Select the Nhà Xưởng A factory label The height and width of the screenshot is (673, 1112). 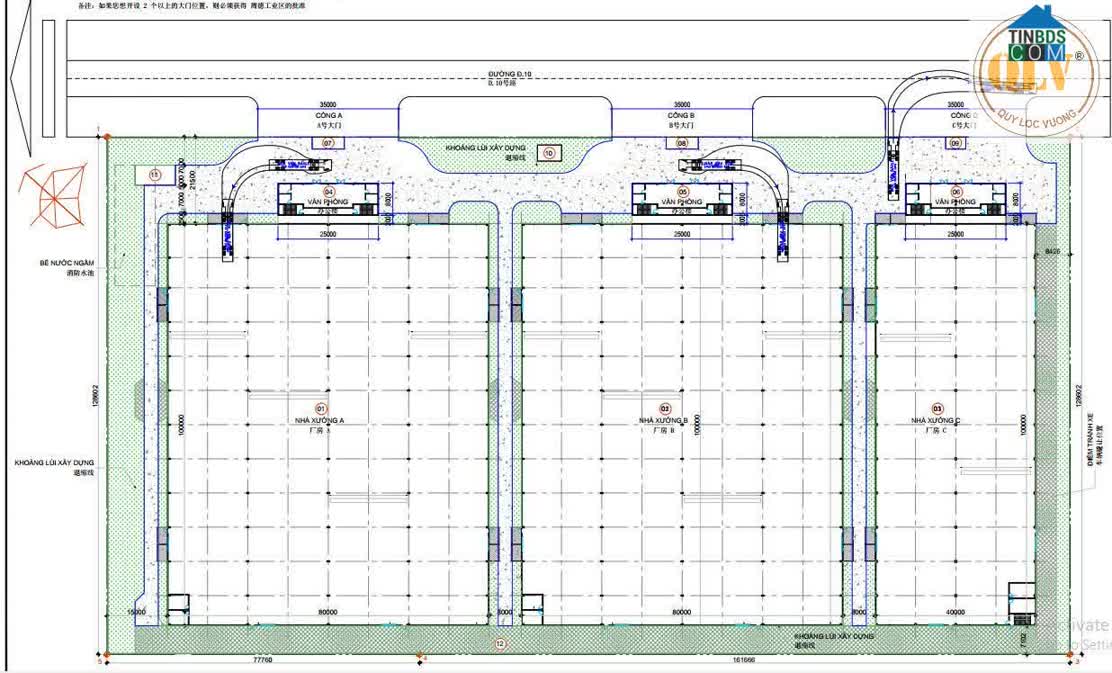click(x=320, y=421)
